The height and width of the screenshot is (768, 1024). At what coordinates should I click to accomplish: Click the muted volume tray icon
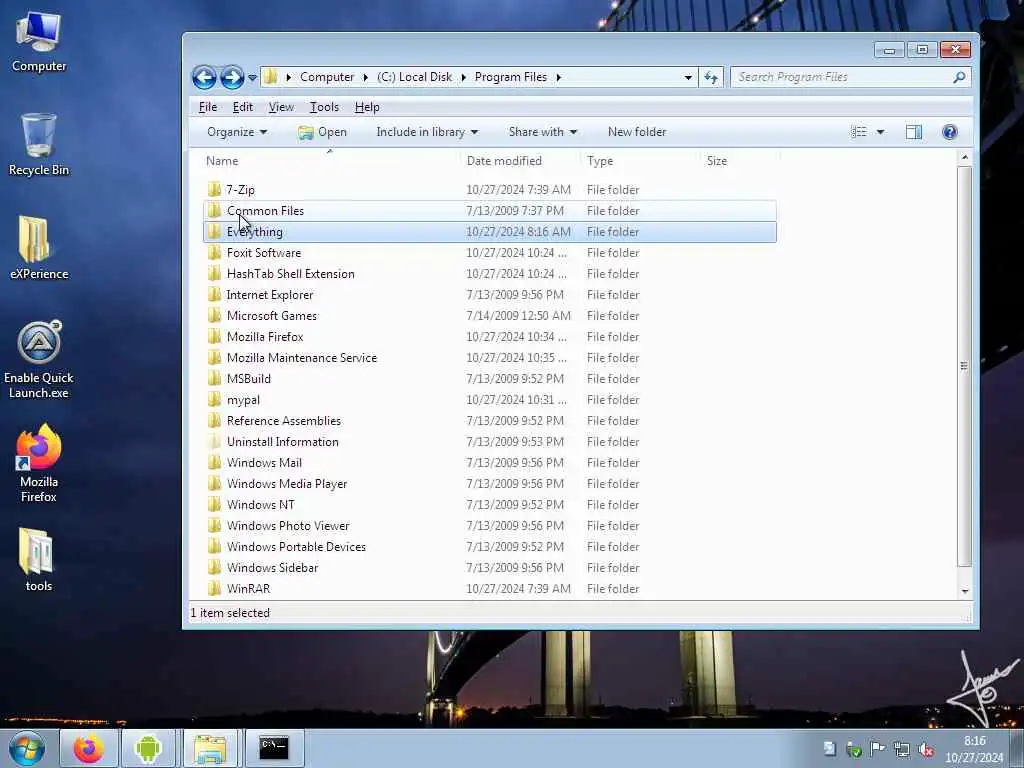925,750
